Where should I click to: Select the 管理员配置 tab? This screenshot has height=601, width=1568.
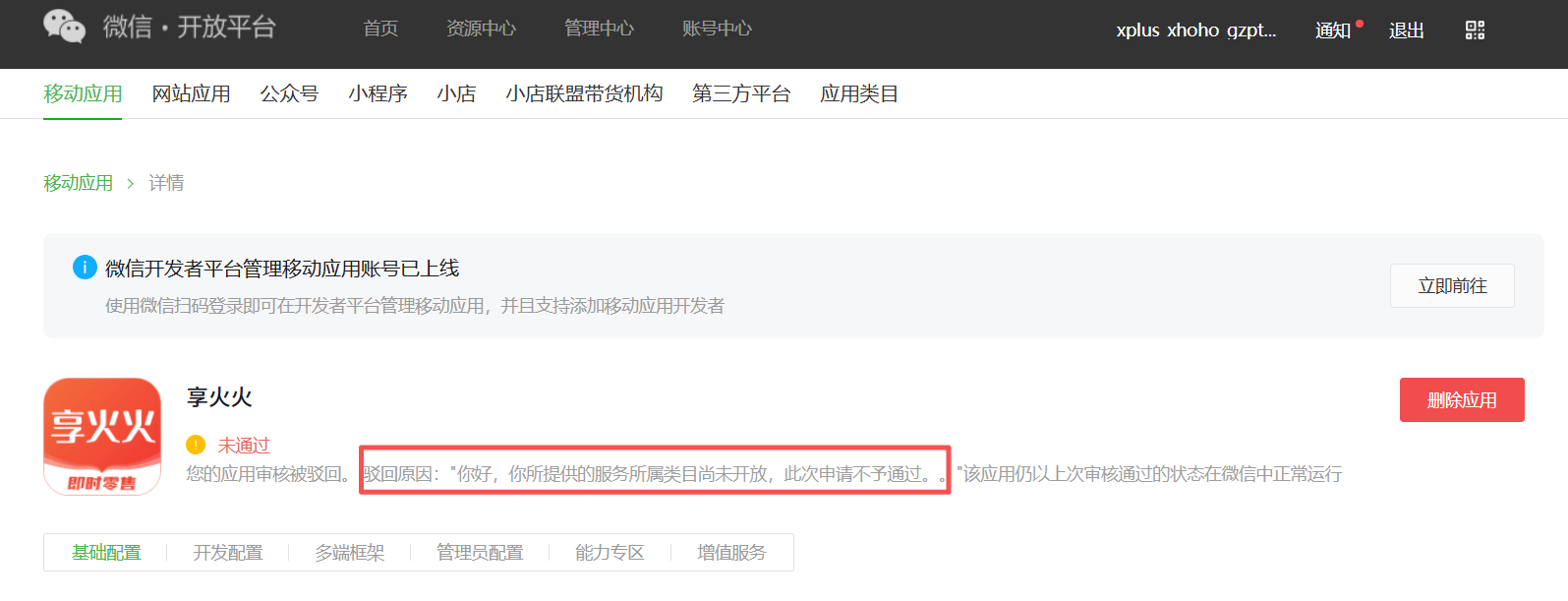[x=480, y=553]
